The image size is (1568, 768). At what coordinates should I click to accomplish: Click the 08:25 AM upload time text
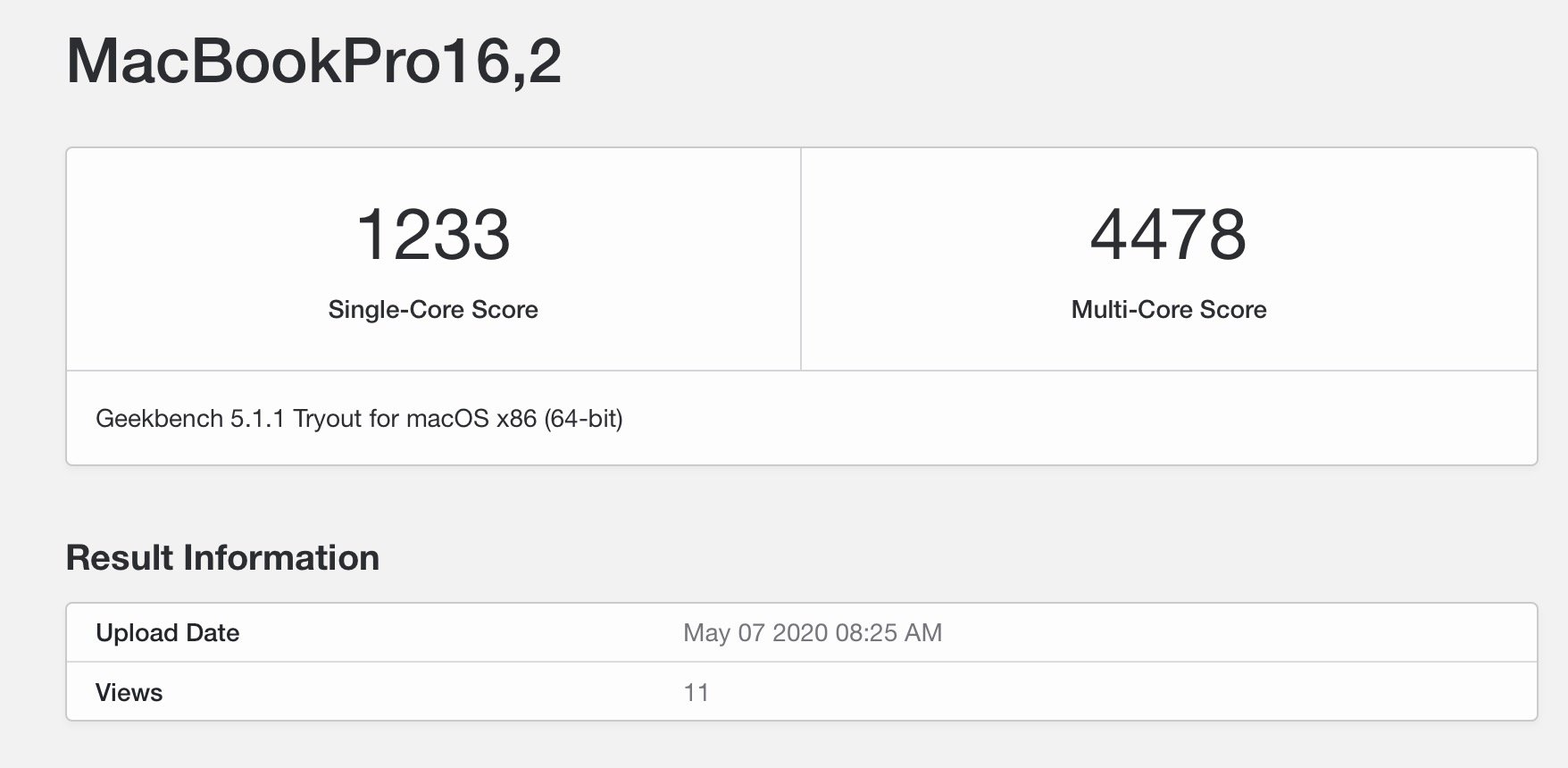click(888, 632)
